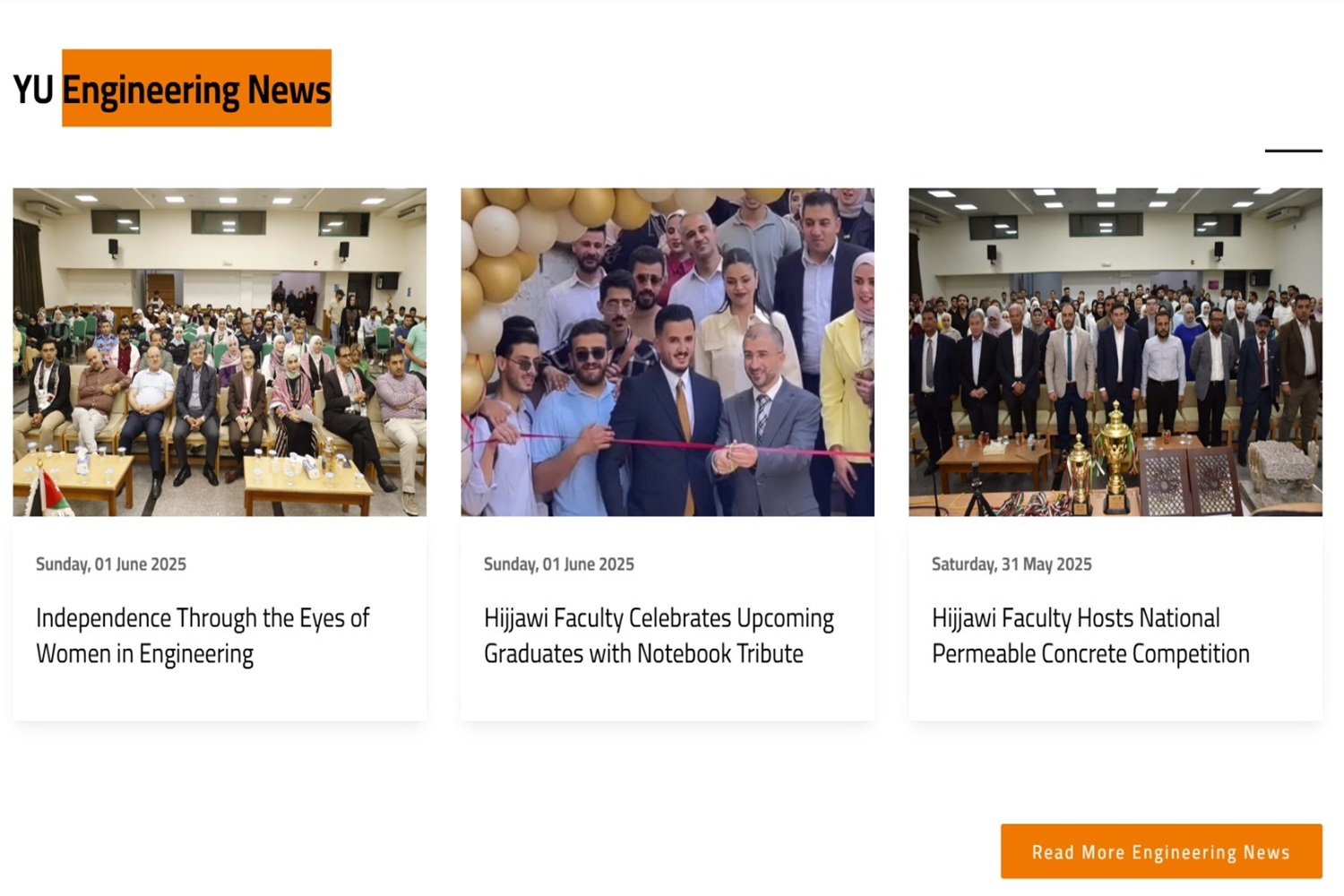Click blank card area beneath the Permeable Concrete Competition title
This screenshot has width=1344, height=896.
click(x=1116, y=696)
